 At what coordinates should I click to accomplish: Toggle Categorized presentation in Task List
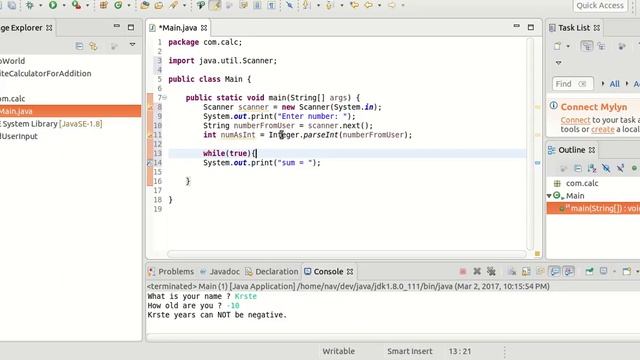tap(587, 46)
